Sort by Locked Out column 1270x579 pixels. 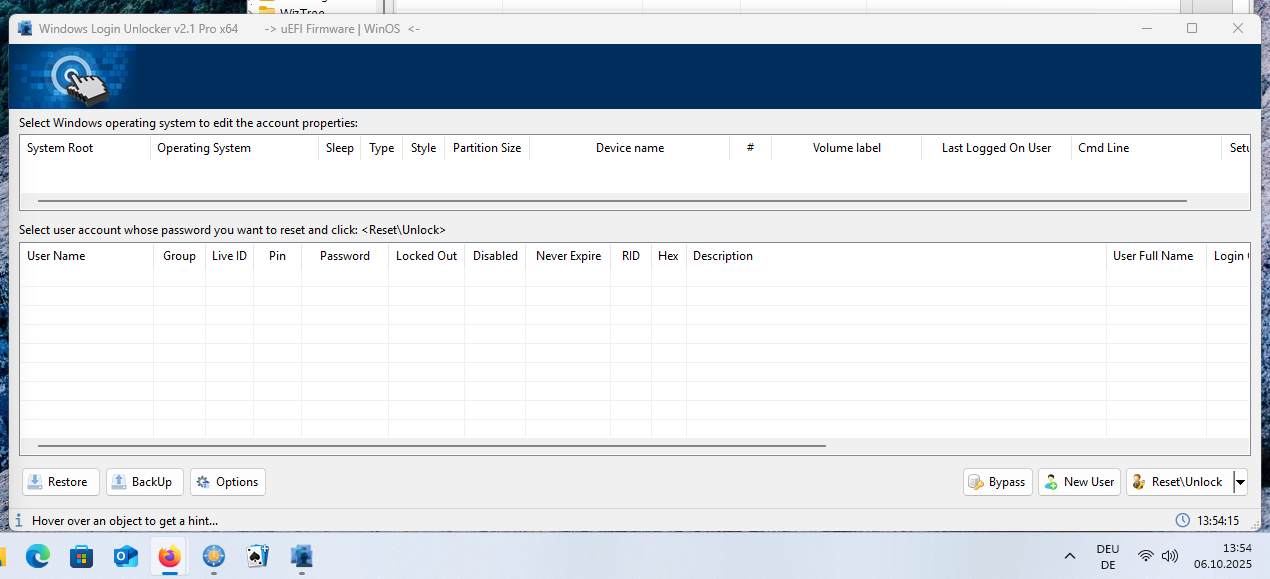pos(427,256)
